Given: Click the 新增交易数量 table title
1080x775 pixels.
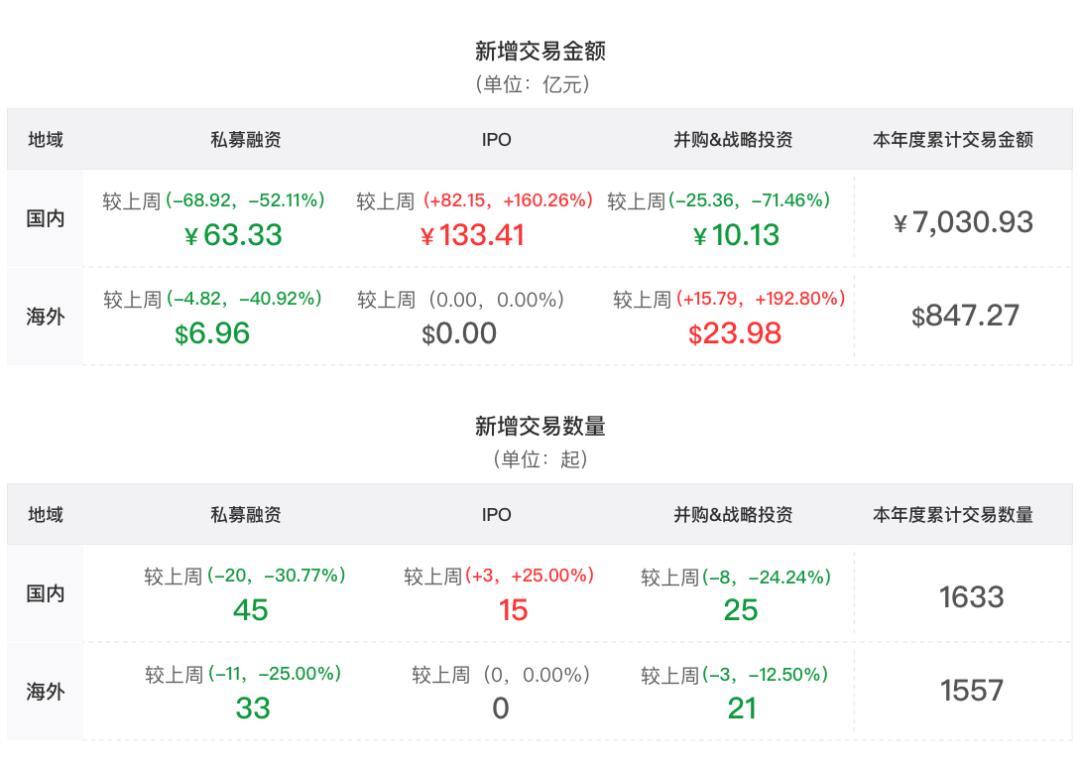Looking at the screenshot, I should coord(540,426).
